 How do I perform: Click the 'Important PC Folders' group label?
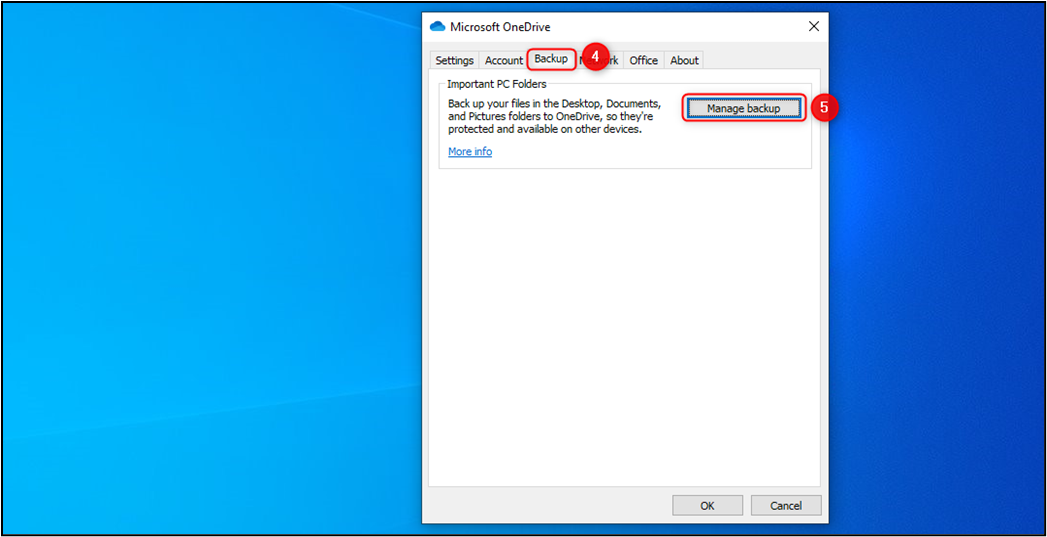click(497, 84)
